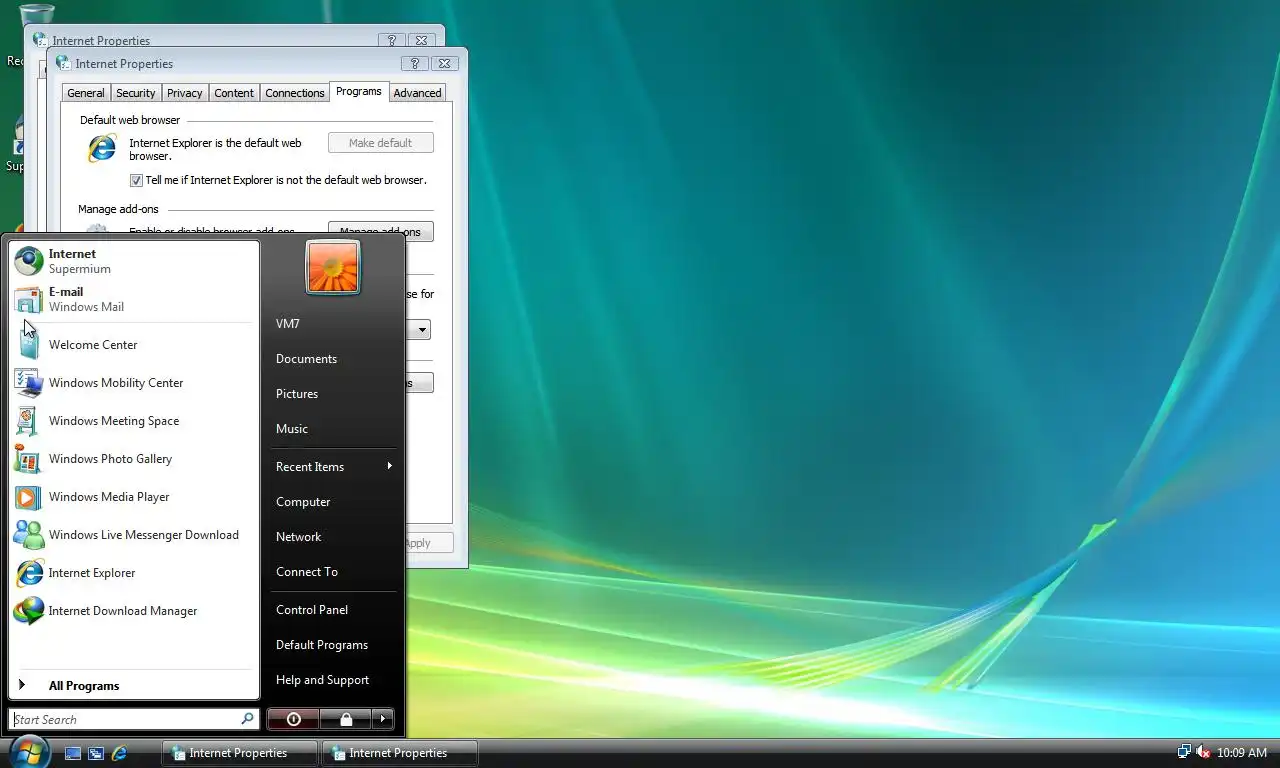Lock the computer with the padlock button
The height and width of the screenshot is (768, 1280).
345,719
